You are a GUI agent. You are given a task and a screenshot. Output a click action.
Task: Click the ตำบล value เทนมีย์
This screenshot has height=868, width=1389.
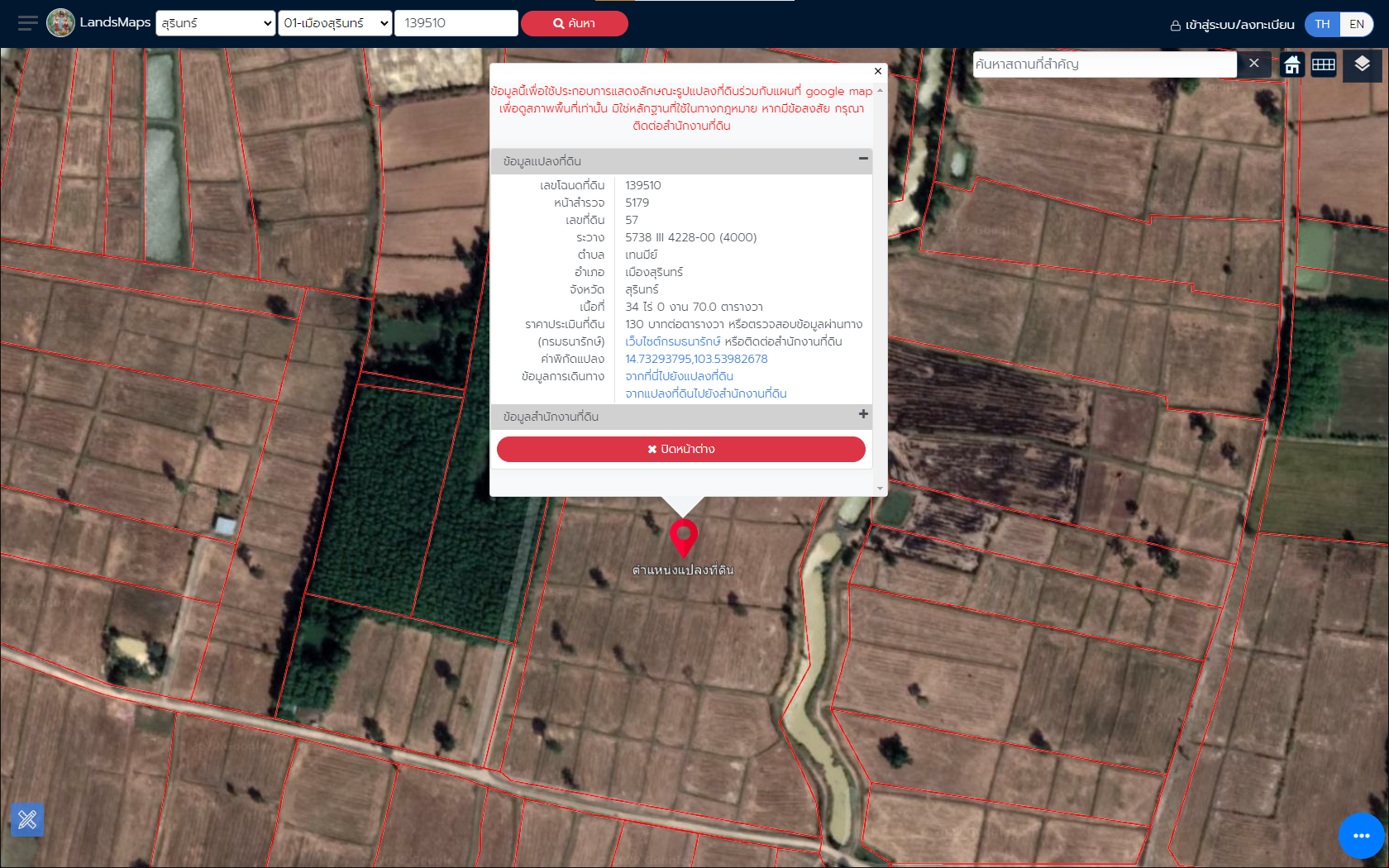click(641, 255)
